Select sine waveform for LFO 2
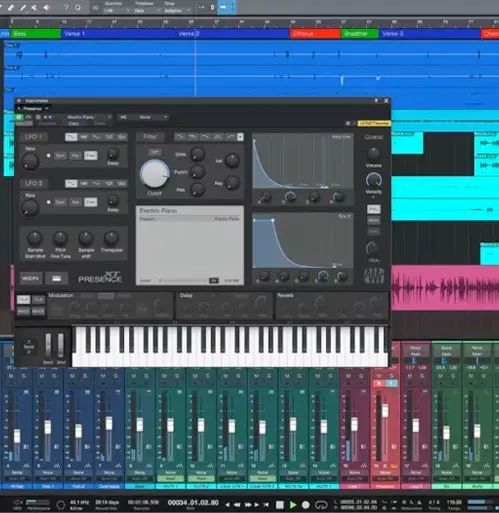 point(71,184)
